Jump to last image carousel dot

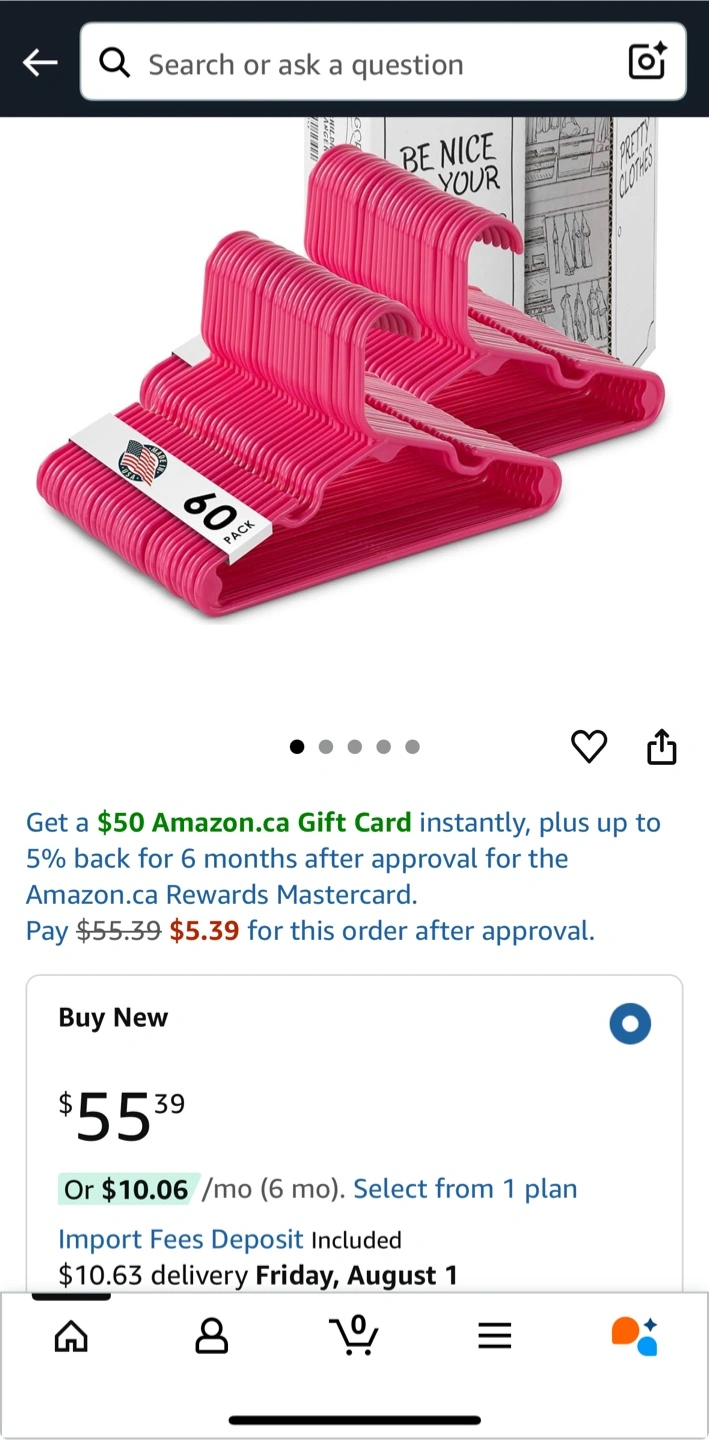coord(412,746)
